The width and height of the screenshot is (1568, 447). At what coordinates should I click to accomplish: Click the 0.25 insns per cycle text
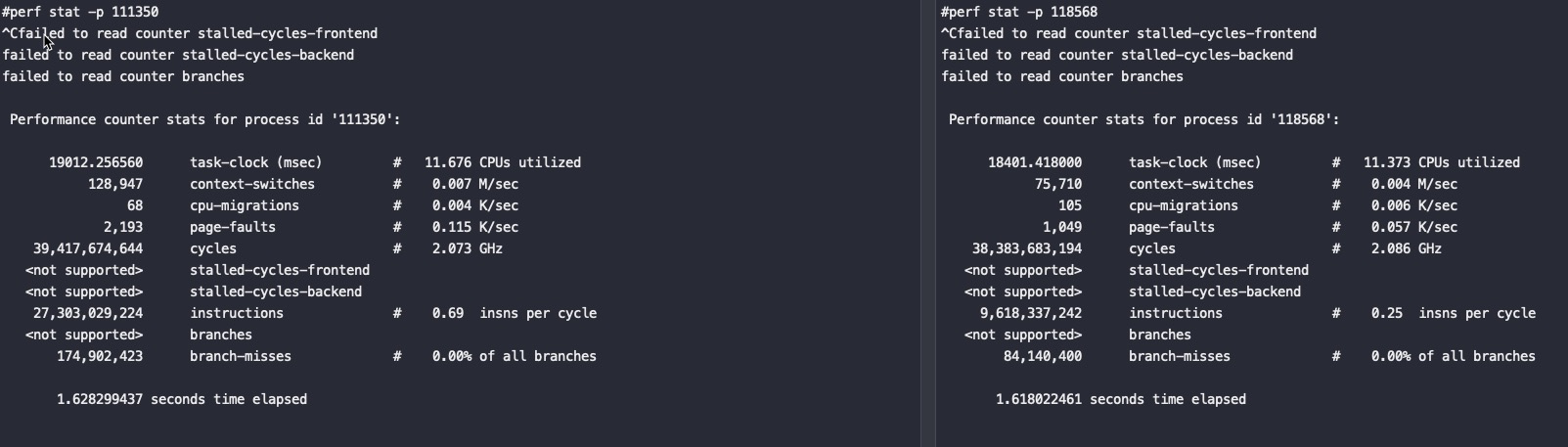point(1454,313)
